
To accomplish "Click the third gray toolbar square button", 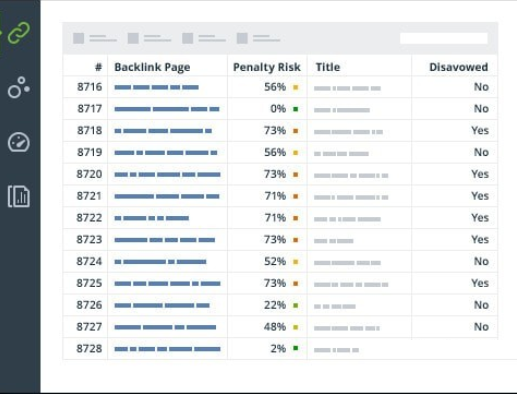I will pyautogui.click(x=188, y=38).
